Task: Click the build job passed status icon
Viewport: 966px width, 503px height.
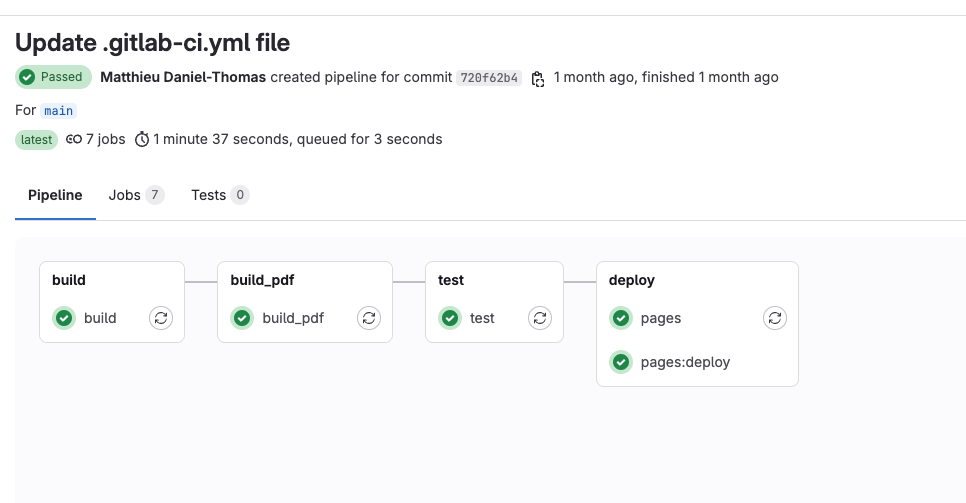Action: [x=64, y=318]
